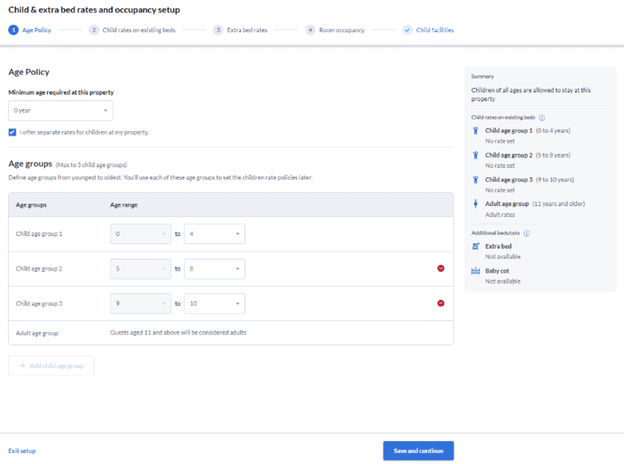Click the Child age group 1 summary icon
624x464 pixels.
click(475, 131)
